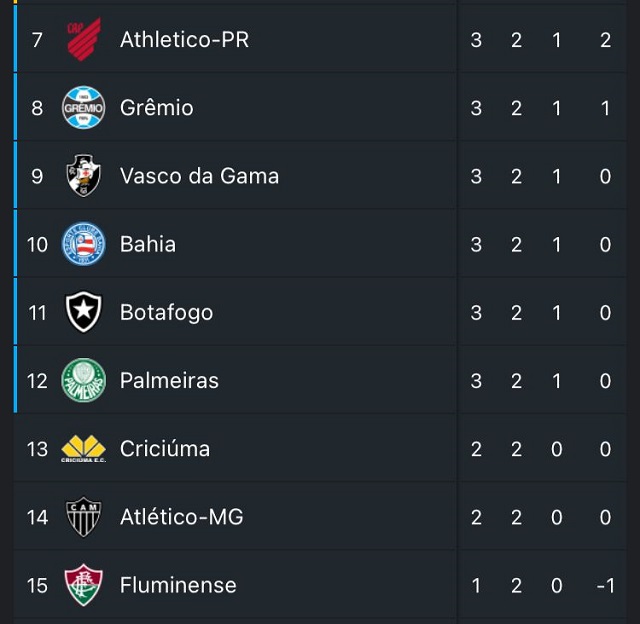Tap the Grêmio team logo

[x=84, y=108]
